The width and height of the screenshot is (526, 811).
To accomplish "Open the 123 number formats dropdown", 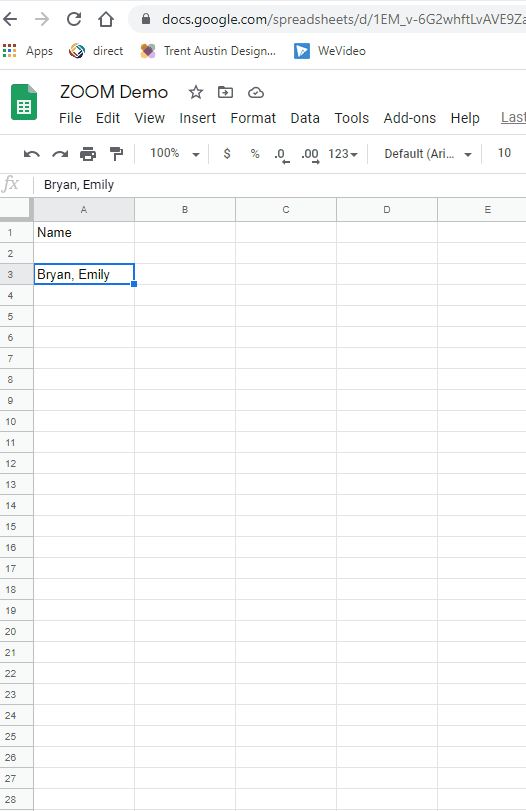I will [x=342, y=154].
